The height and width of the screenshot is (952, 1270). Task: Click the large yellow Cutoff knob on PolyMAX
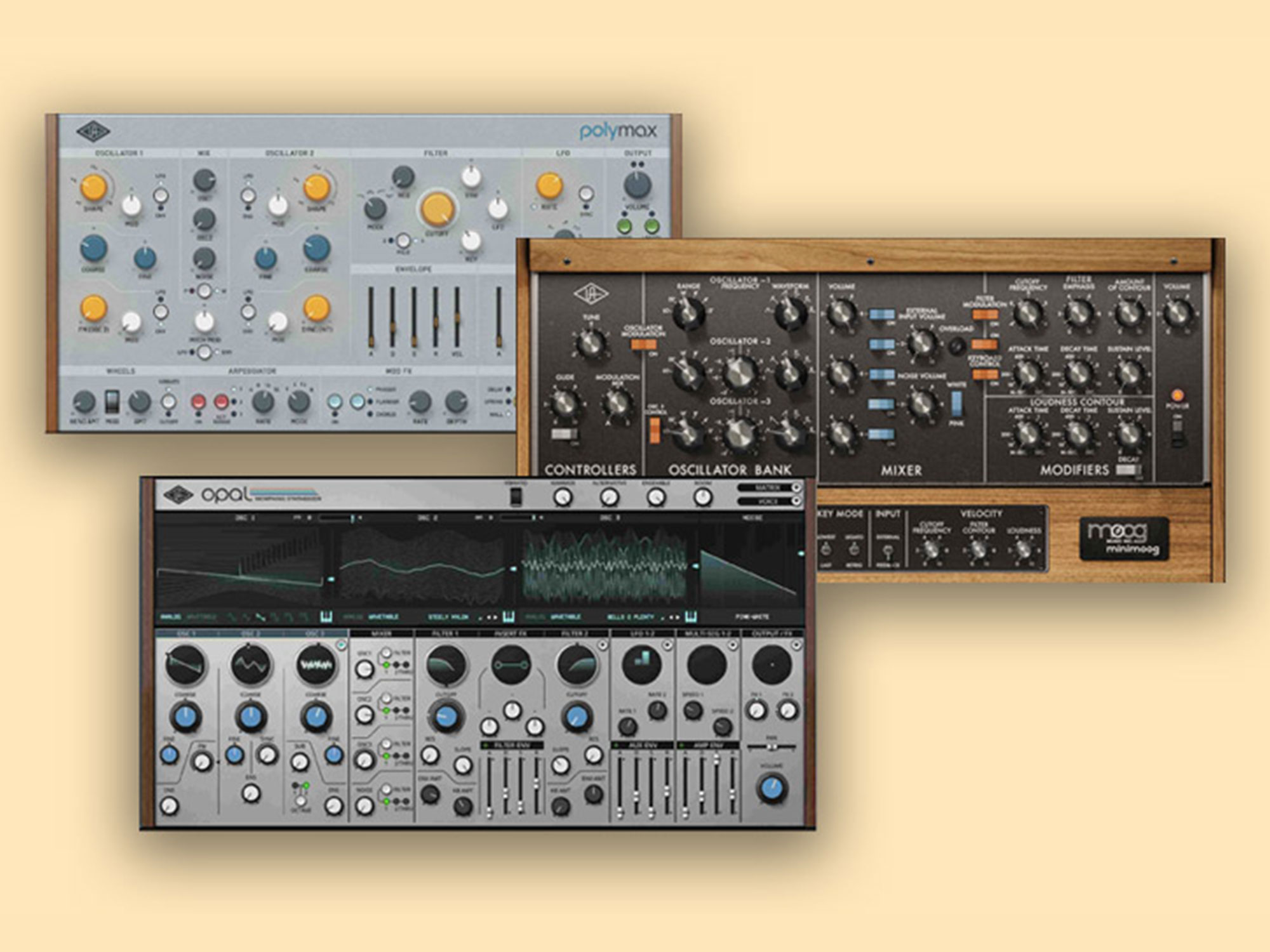[x=437, y=209]
